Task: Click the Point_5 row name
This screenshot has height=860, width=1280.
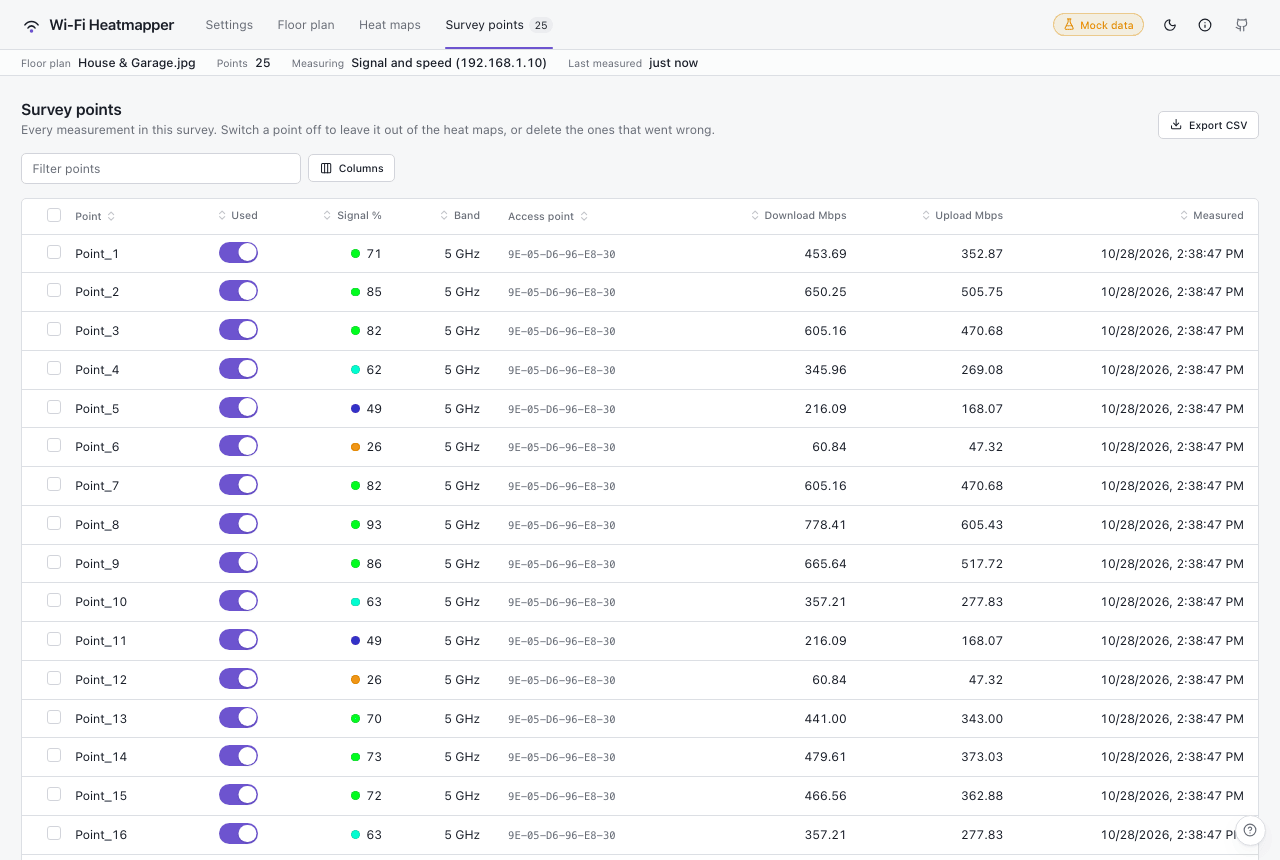Action: [x=97, y=408]
